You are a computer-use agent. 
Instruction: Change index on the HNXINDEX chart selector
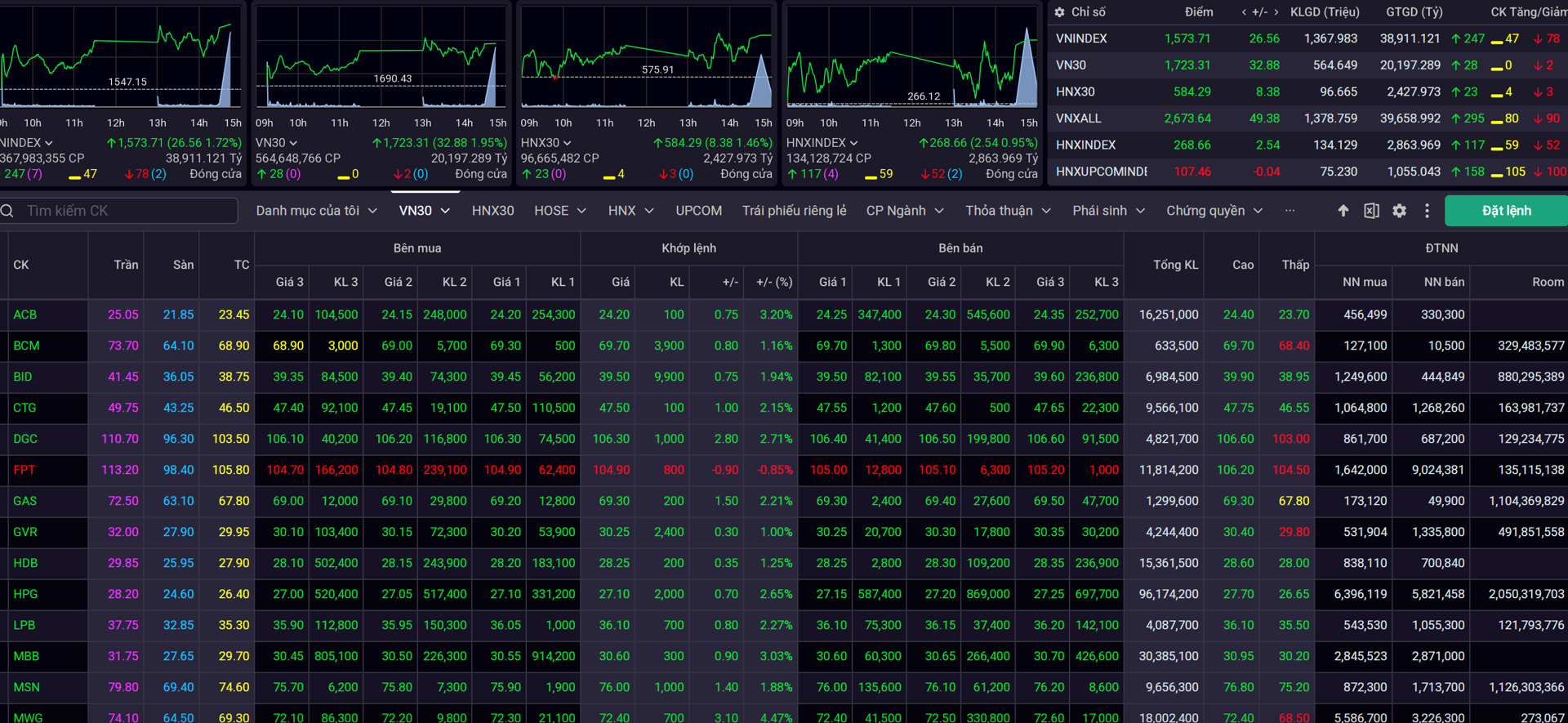pos(822,143)
